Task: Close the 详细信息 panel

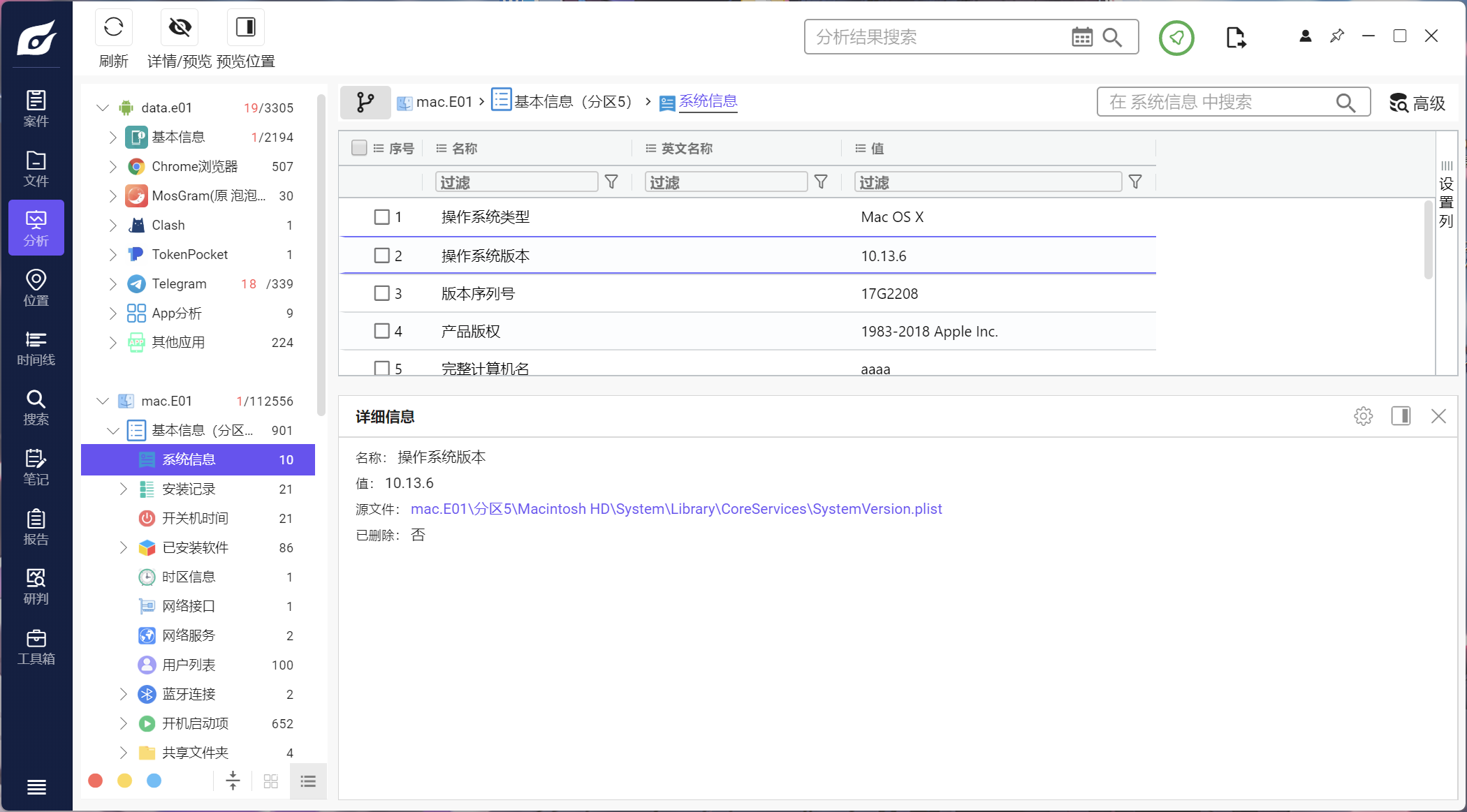Action: [x=1438, y=416]
